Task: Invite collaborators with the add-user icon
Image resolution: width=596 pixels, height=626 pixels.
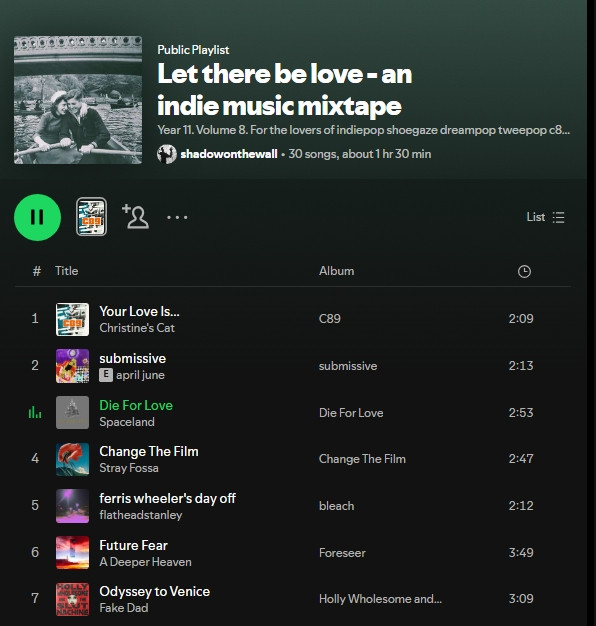Action: [x=136, y=216]
